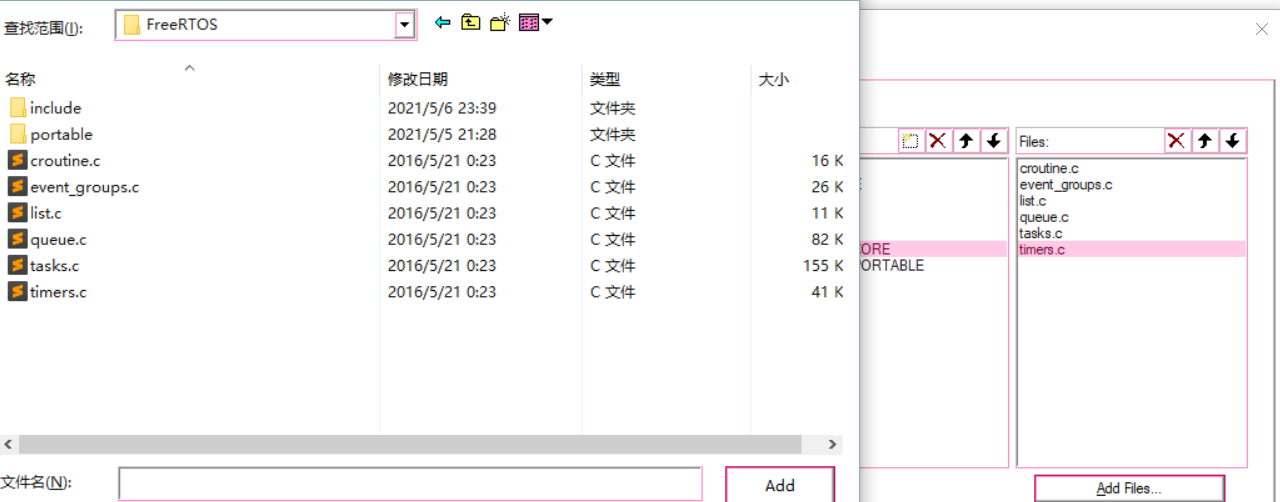Image resolution: width=1280 pixels, height=502 pixels.
Task: Click the 2021/5/5 21:28 date cell
Action: click(442, 134)
